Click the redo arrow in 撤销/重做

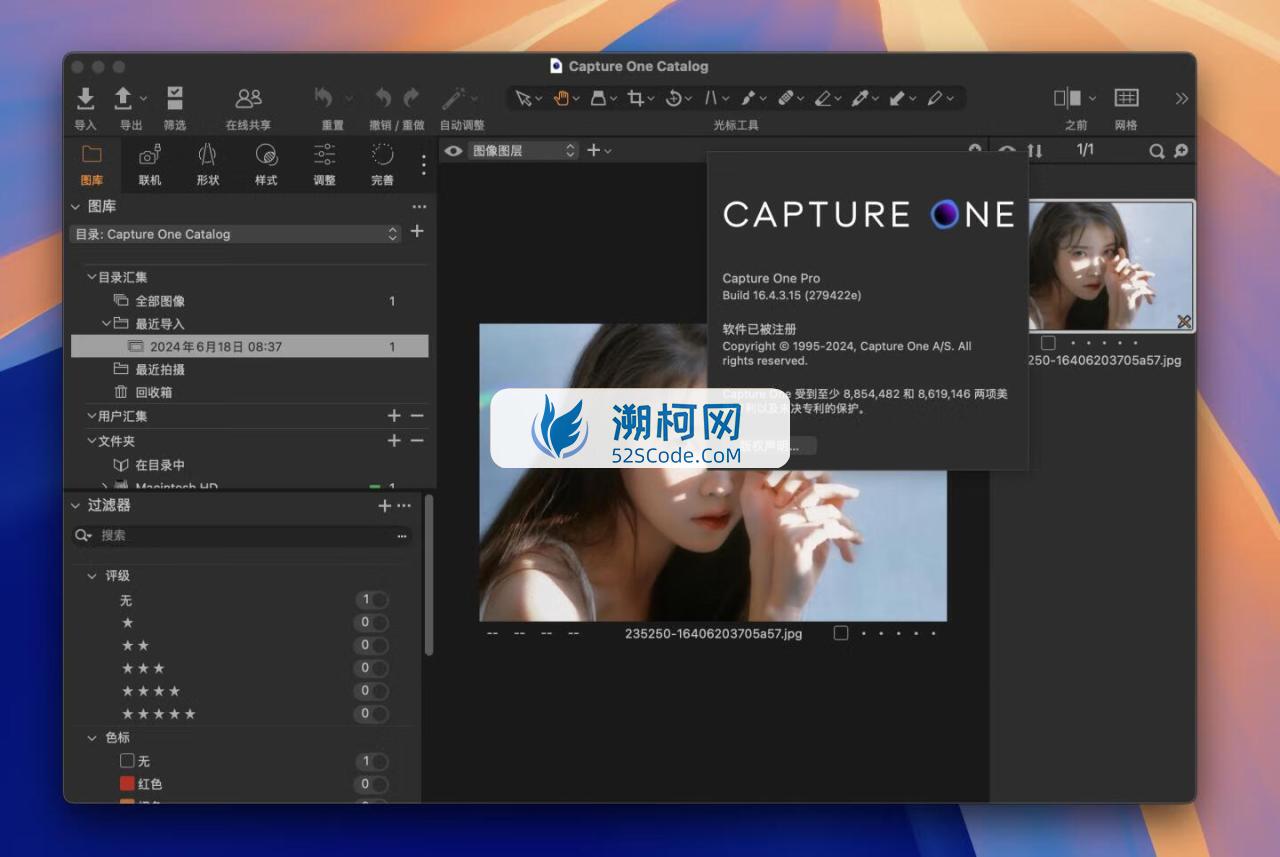(411, 98)
